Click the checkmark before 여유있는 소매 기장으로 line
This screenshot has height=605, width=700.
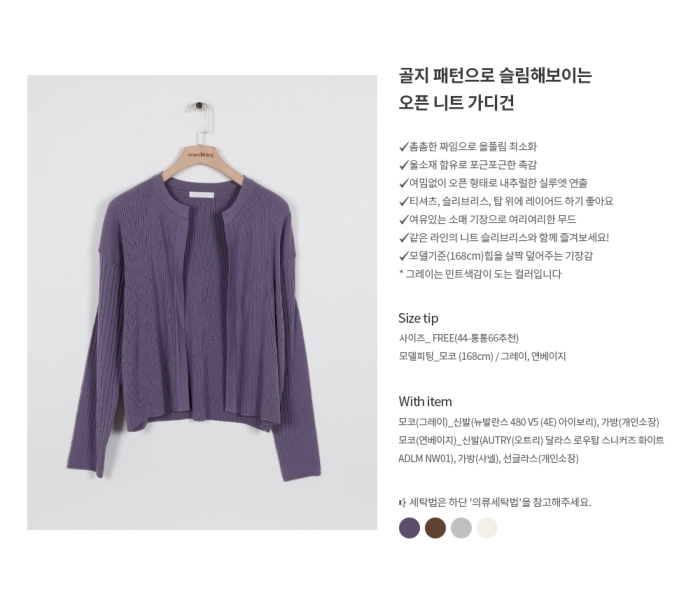click(404, 220)
